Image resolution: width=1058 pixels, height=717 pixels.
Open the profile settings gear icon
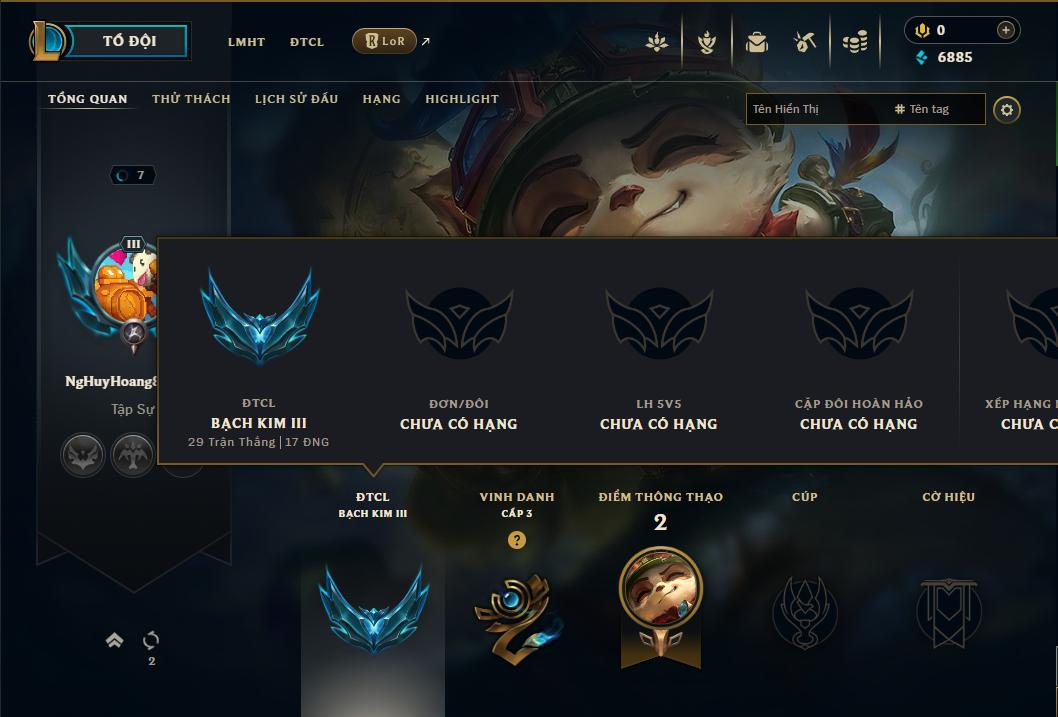pos(1007,110)
